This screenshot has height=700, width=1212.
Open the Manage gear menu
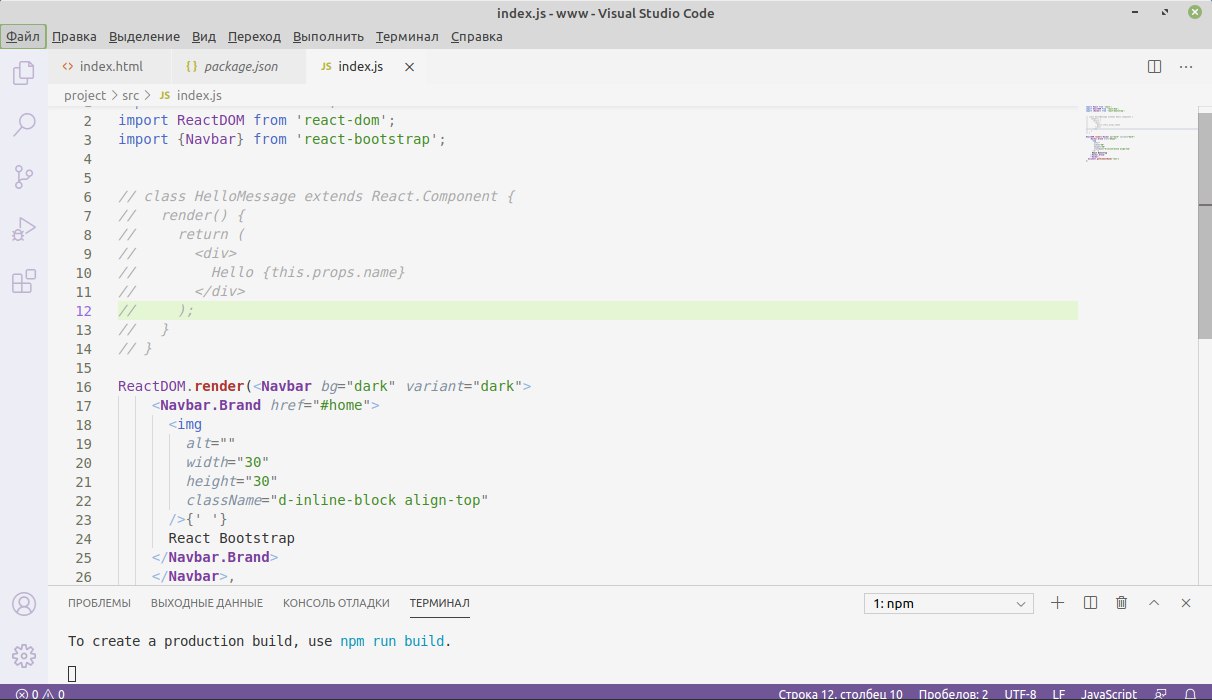[x=23, y=656]
